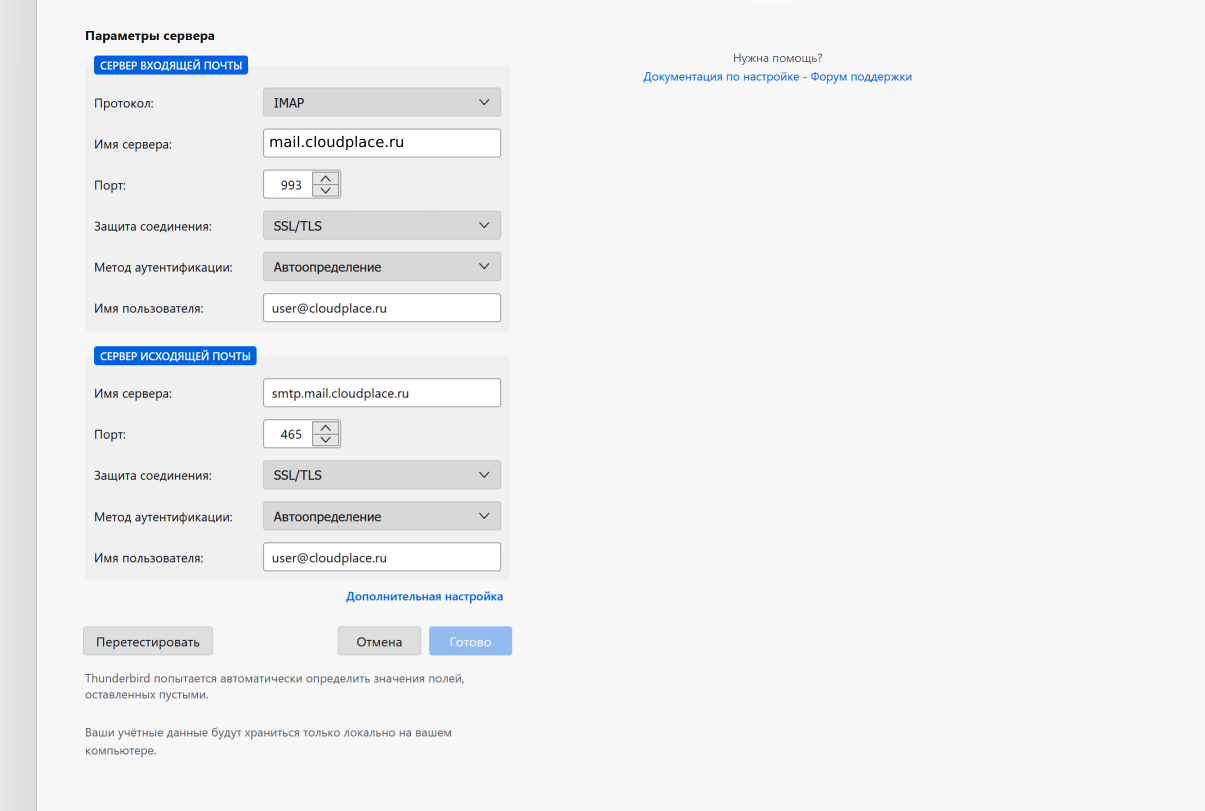Decrease the incoming port 993 value
This screenshot has height=811, width=1205.
click(326, 191)
